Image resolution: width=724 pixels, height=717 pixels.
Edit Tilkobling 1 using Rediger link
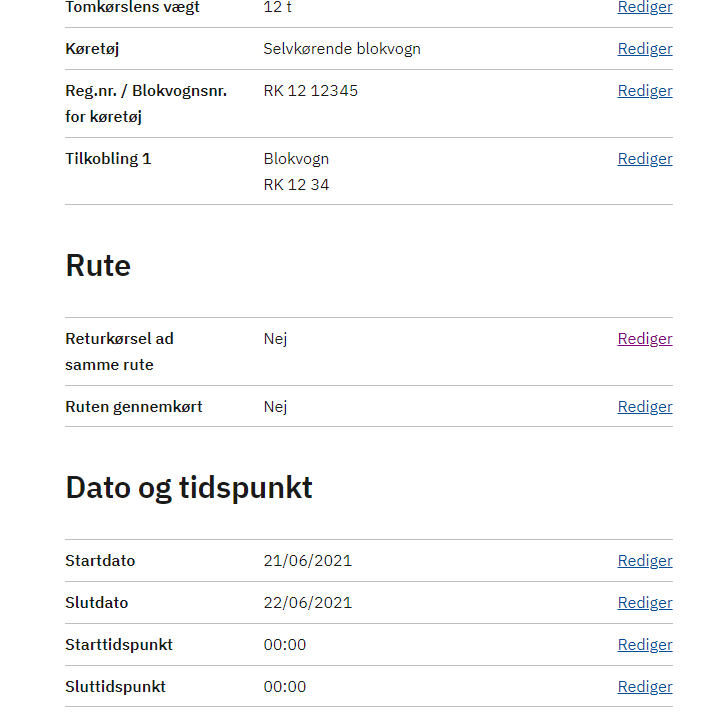(644, 159)
